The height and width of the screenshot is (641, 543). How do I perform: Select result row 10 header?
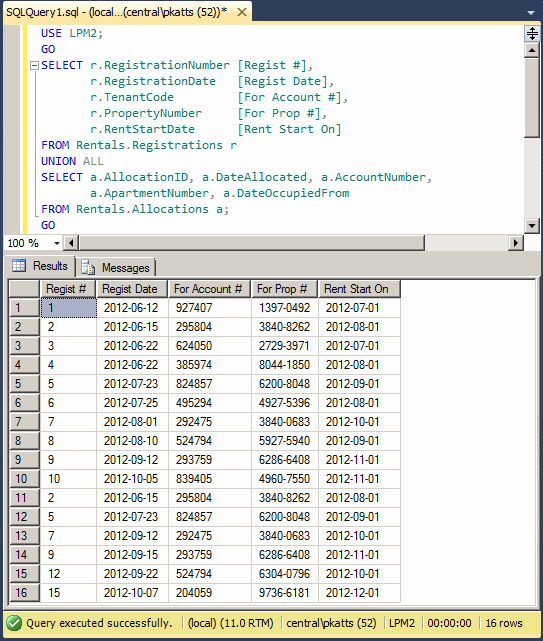click(x=24, y=479)
